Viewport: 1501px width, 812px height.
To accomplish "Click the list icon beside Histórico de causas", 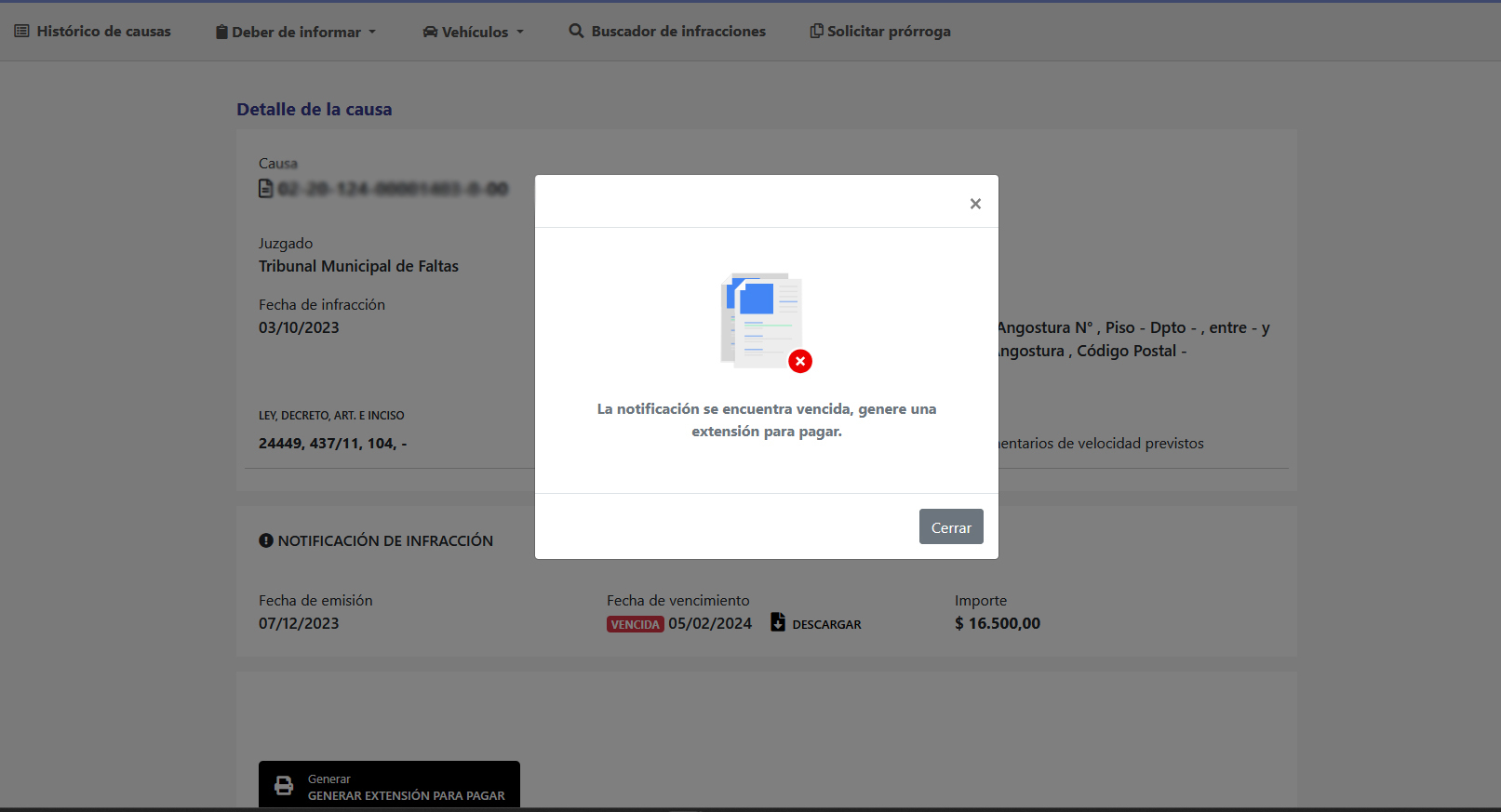I will coord(21,32).
